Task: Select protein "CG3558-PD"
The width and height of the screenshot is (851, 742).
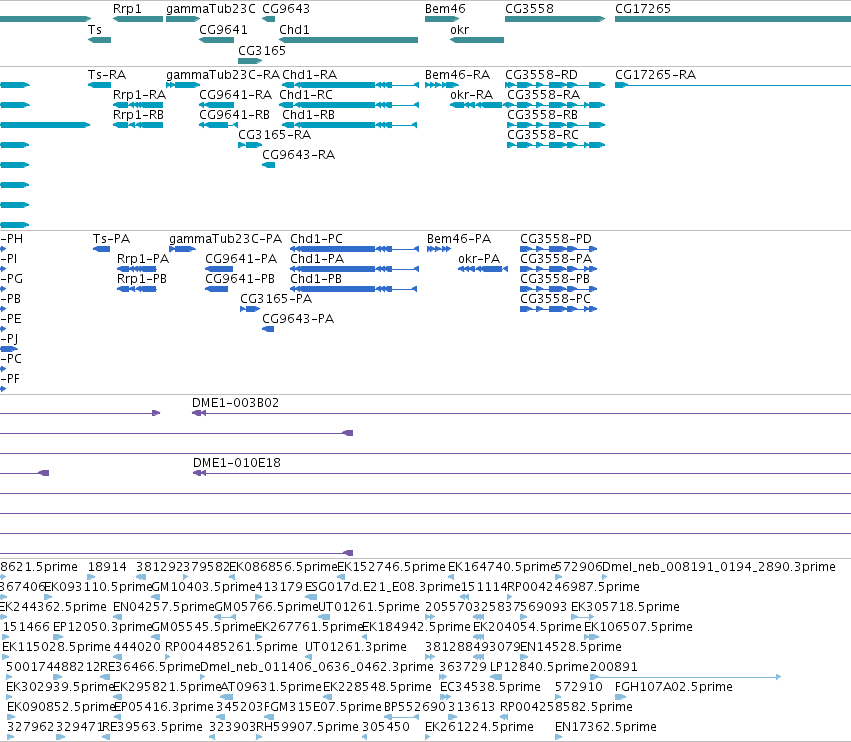Action: point(556,239)
